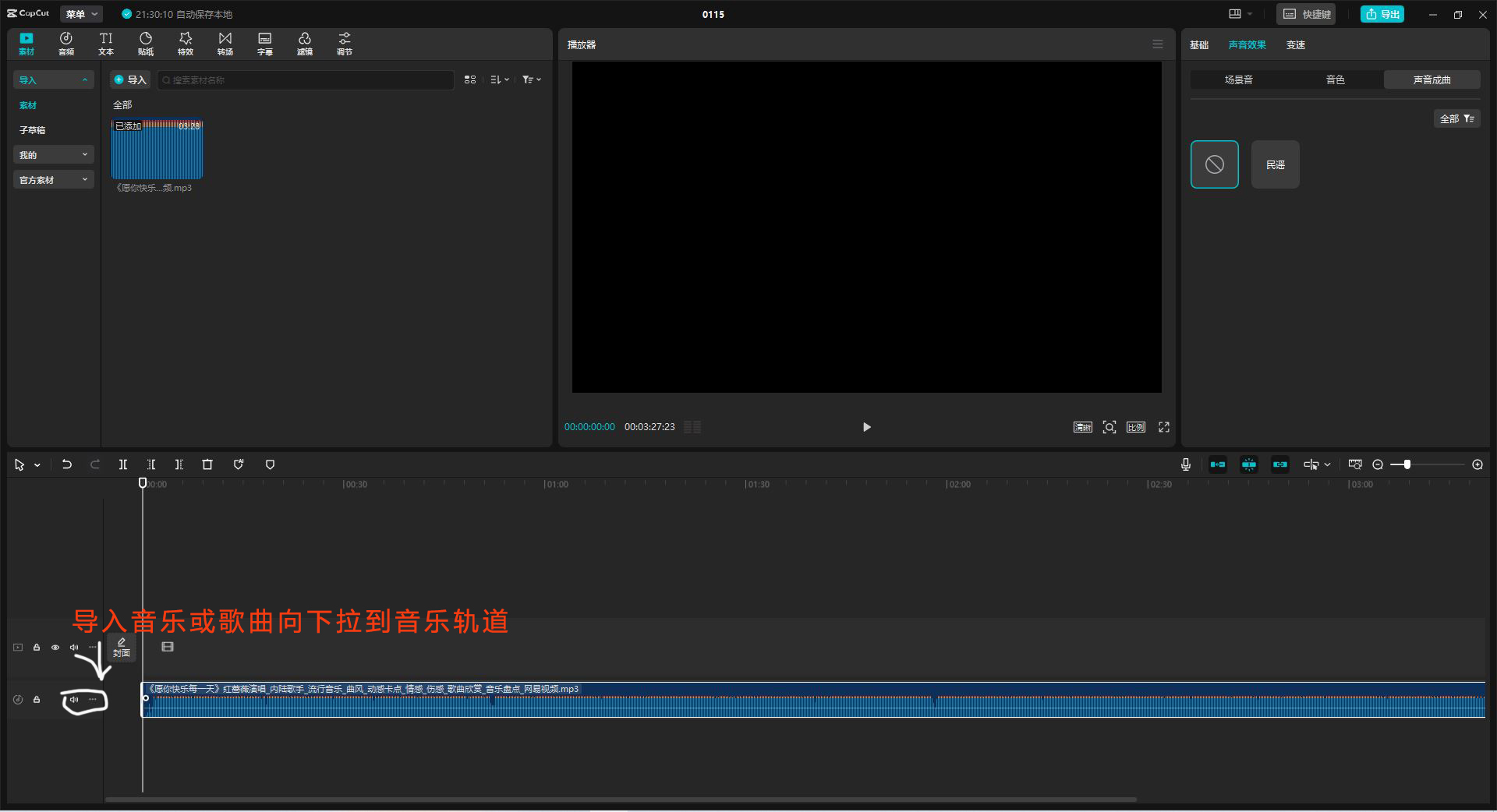Toggle auto snapping on the timeline
The width and height of the screenshot is (1497, 812).
[x=1249, y=464]
